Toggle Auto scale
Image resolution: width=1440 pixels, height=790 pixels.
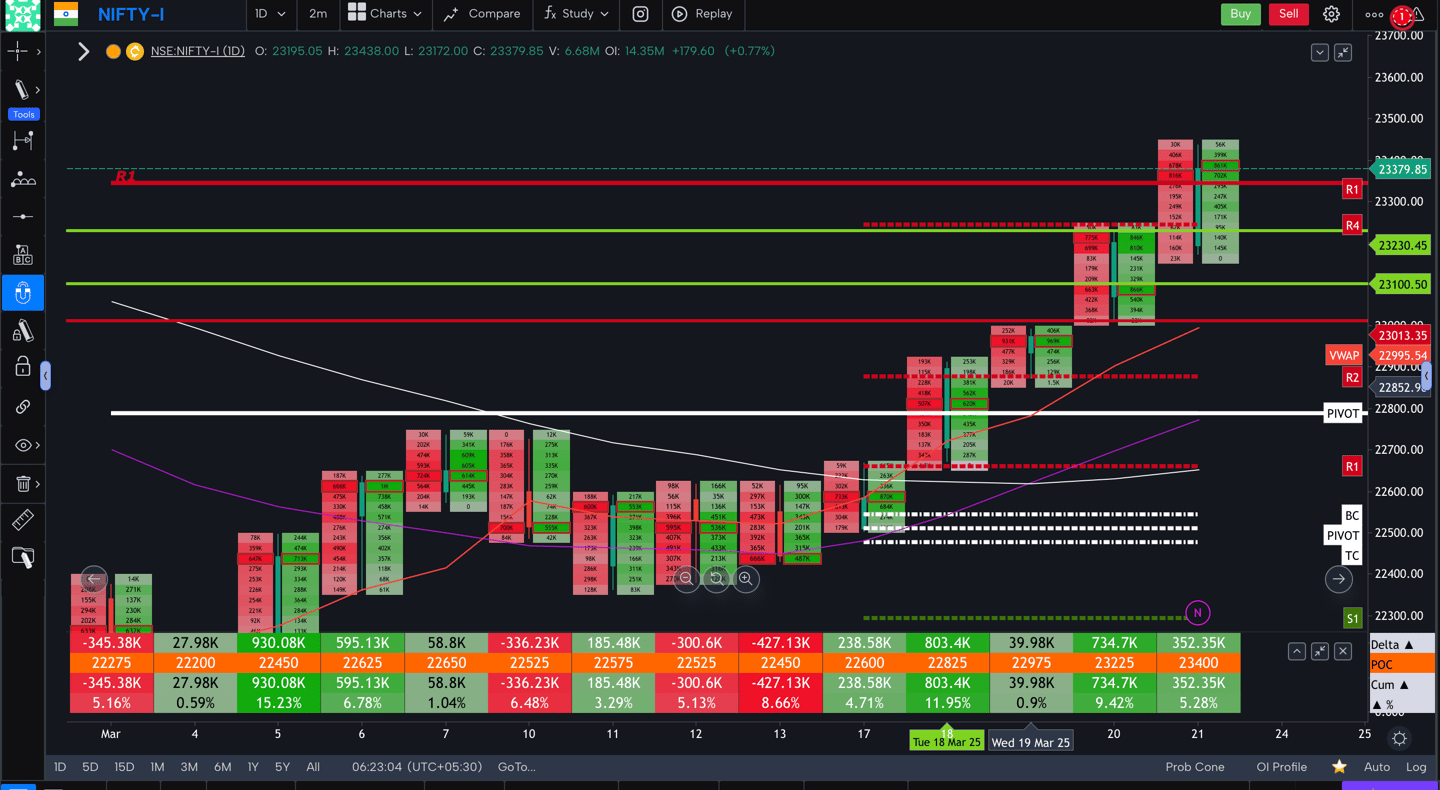pyautogui.click(x=1377, y=767)
